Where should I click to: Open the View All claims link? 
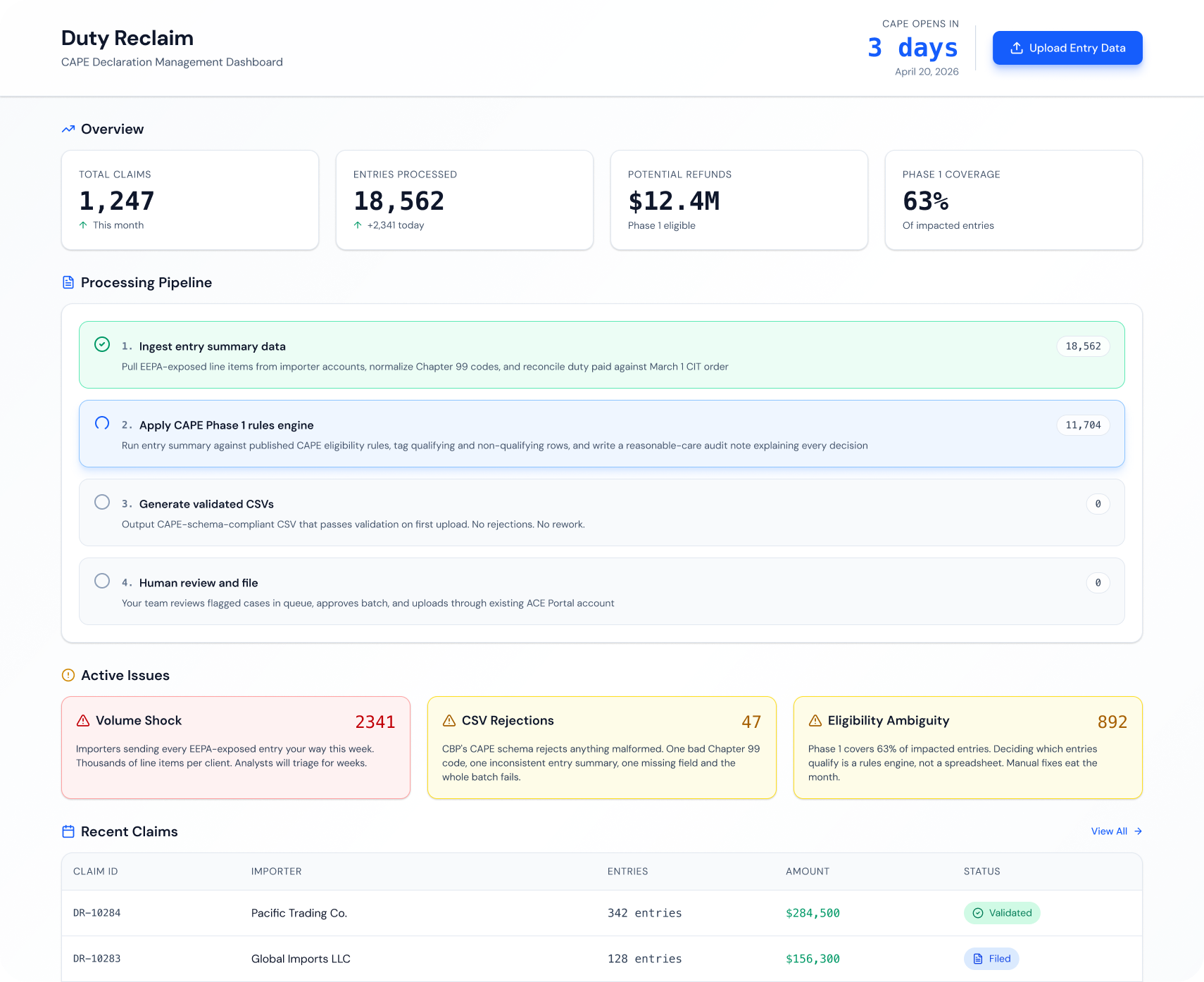coord(1116,831)
